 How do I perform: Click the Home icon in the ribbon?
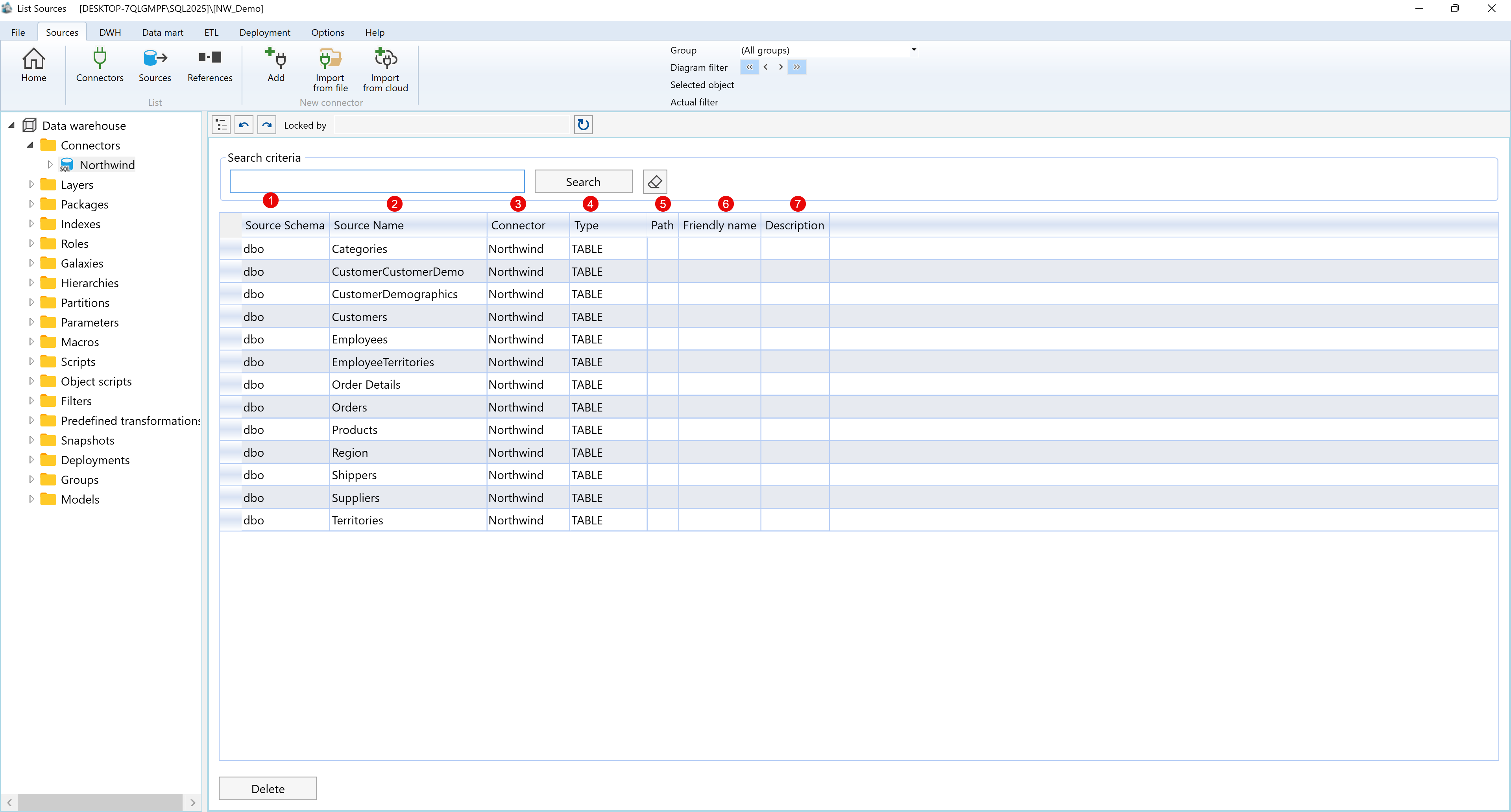33,66
